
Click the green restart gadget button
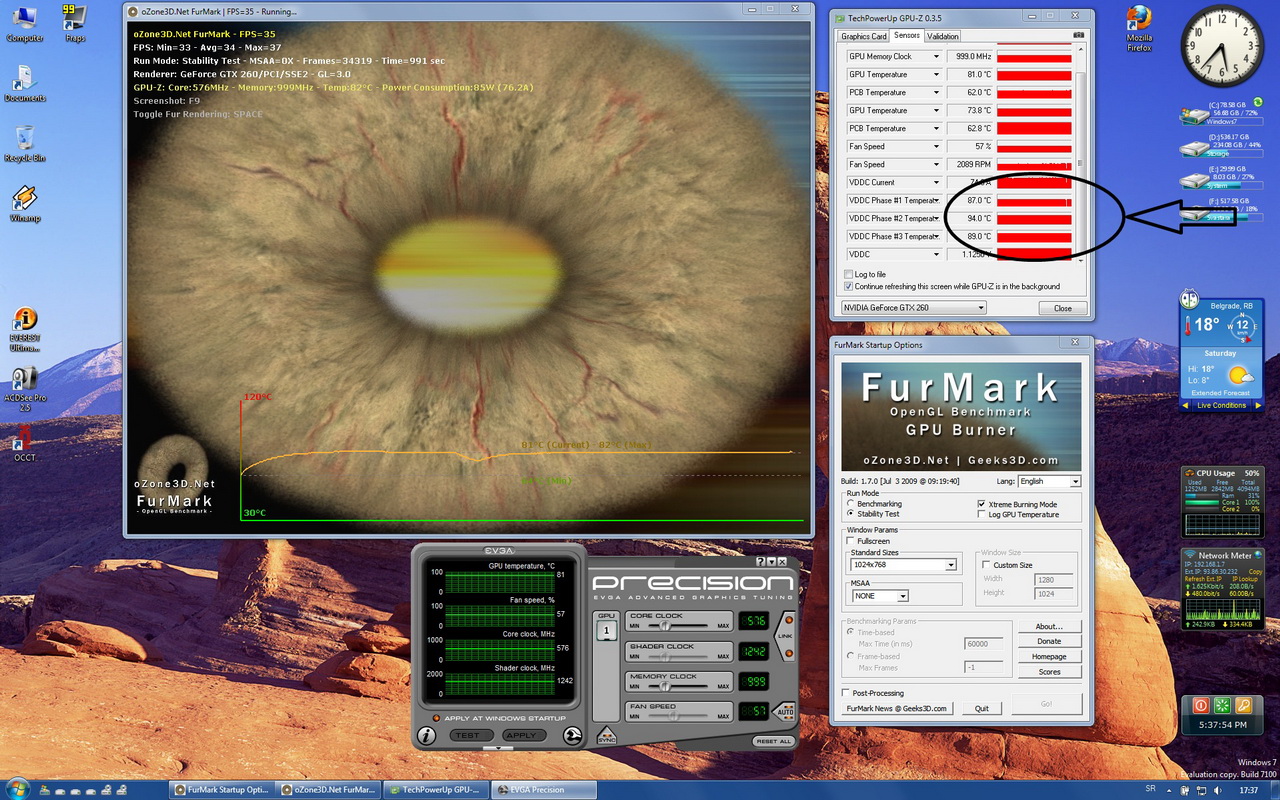tap(1222, 705)
